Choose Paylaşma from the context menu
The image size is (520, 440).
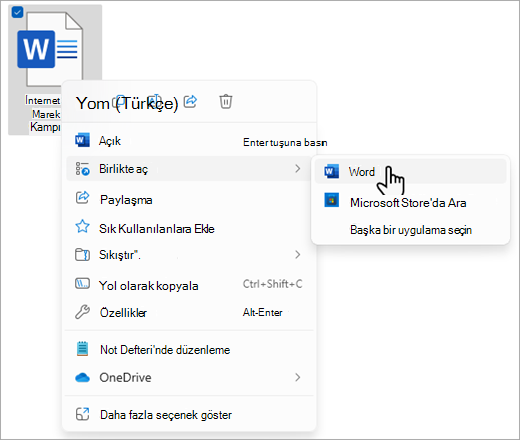[189, 199]
